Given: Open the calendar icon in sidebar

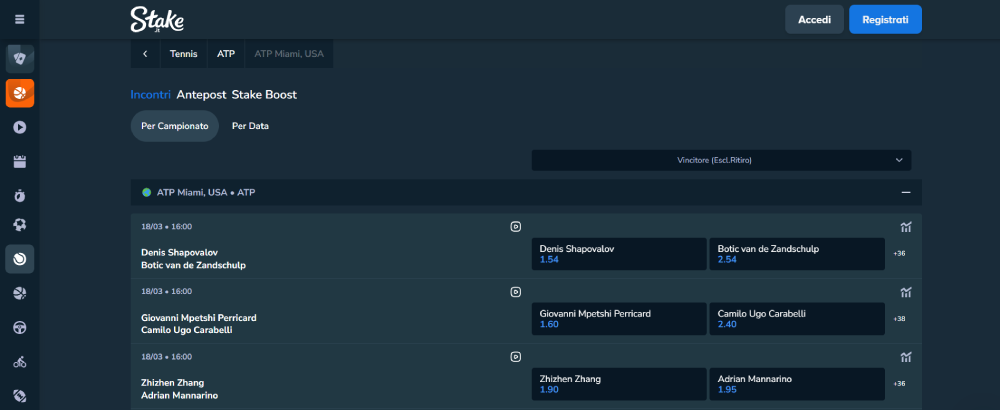Looking at the screenshot, I should click(20, 162).
